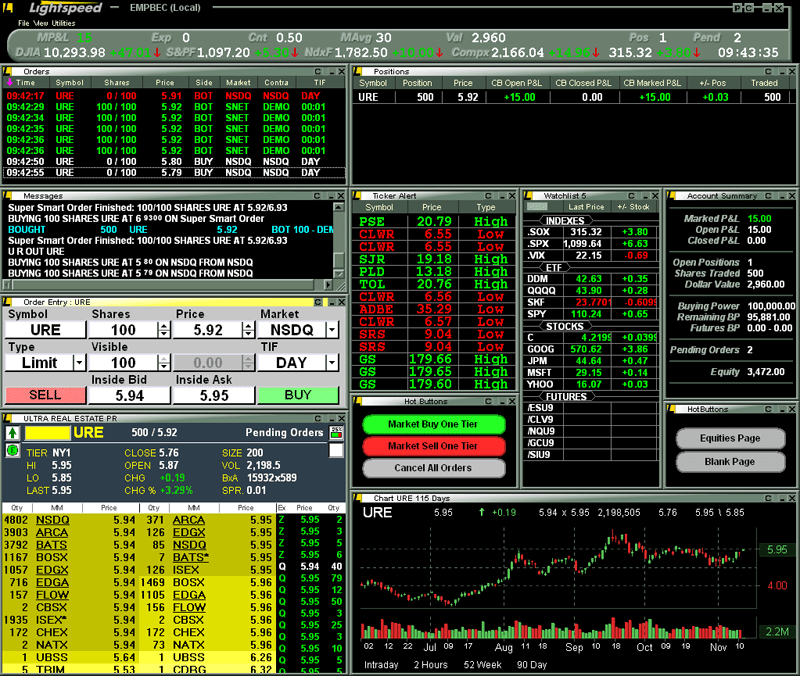
Task: Increment the Price field with its up stepper arrow
Action: (248, 325)
